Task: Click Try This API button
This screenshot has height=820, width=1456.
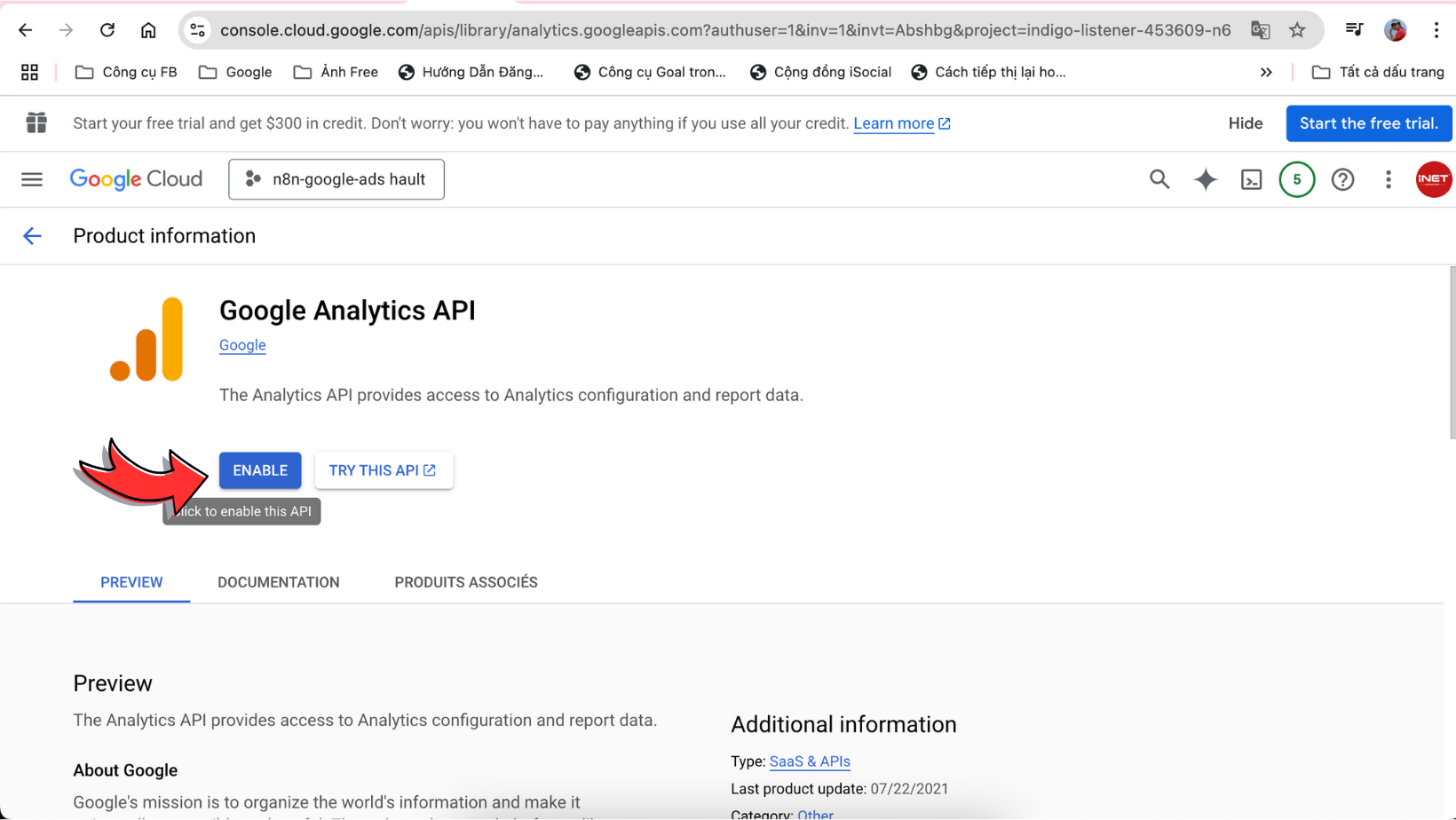Action: click(x=384, y=470)
